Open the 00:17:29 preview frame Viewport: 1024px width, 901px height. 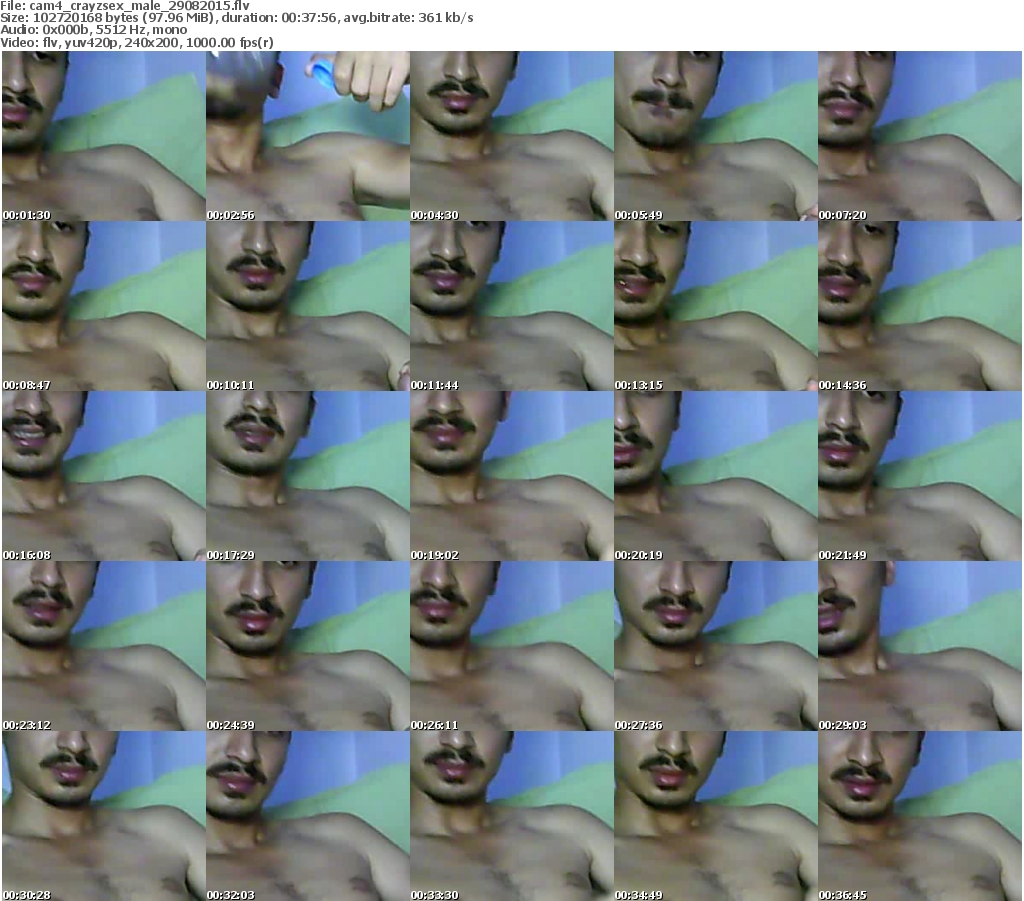(308, 476)
